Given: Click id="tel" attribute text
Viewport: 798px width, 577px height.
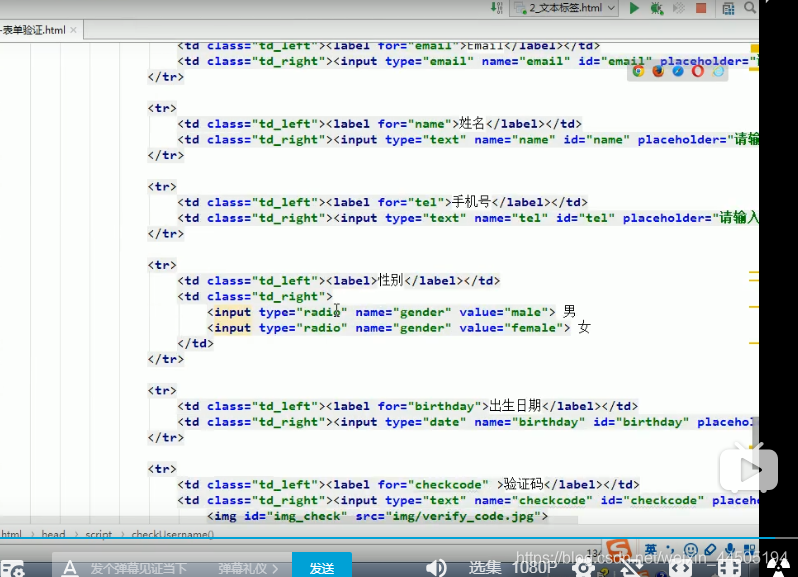Looking at the screenshot, I should tap(585, 218).
